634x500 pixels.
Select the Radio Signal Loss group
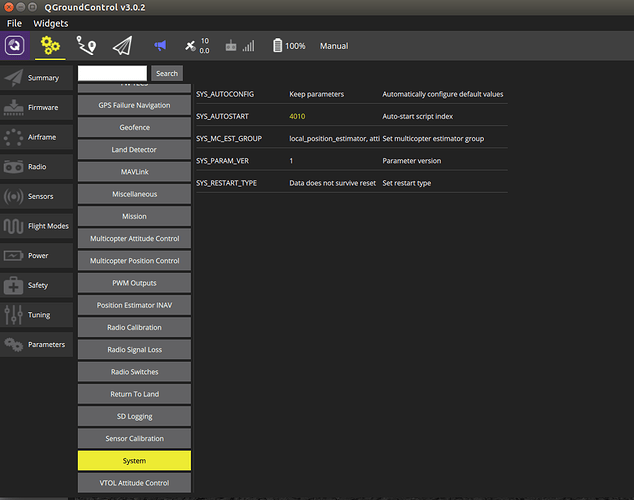click(134, 350)
